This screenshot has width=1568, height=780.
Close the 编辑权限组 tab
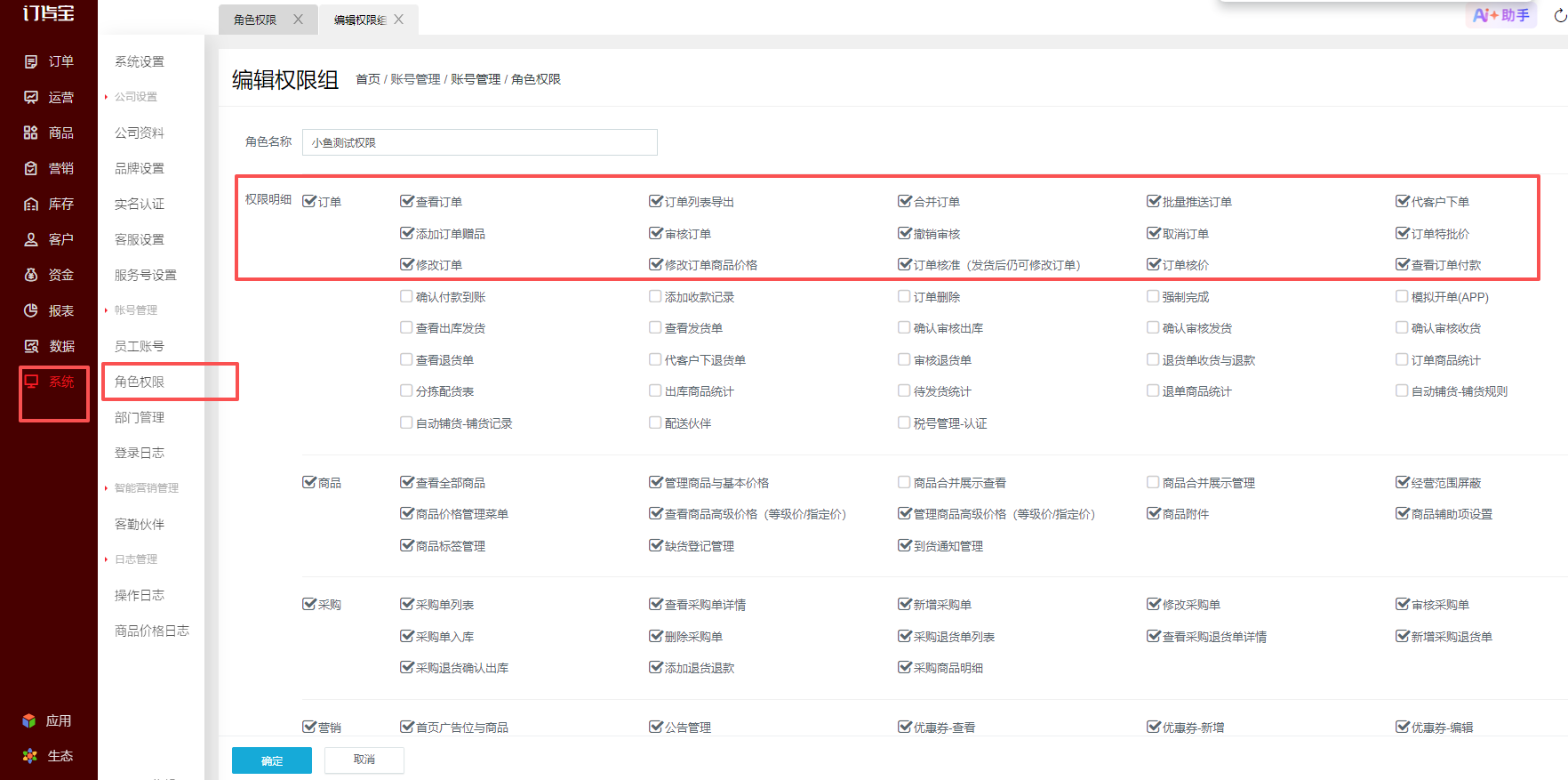[399, 20]
